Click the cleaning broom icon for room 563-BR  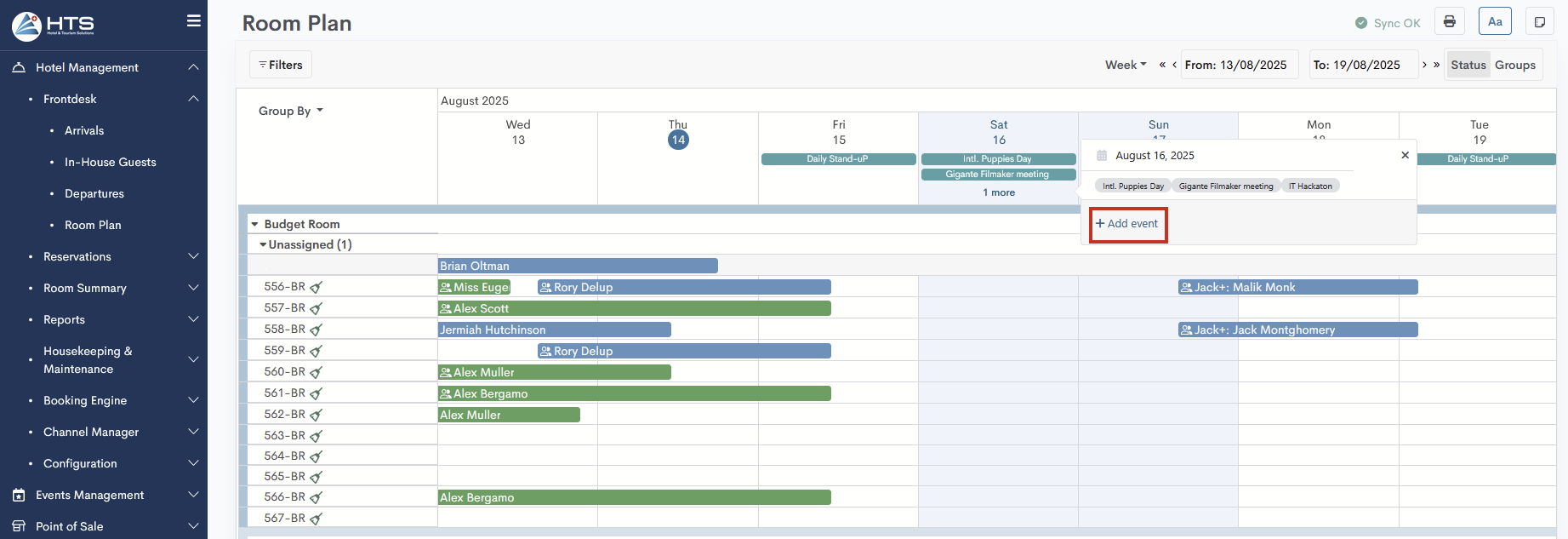[x=316, y=436]
